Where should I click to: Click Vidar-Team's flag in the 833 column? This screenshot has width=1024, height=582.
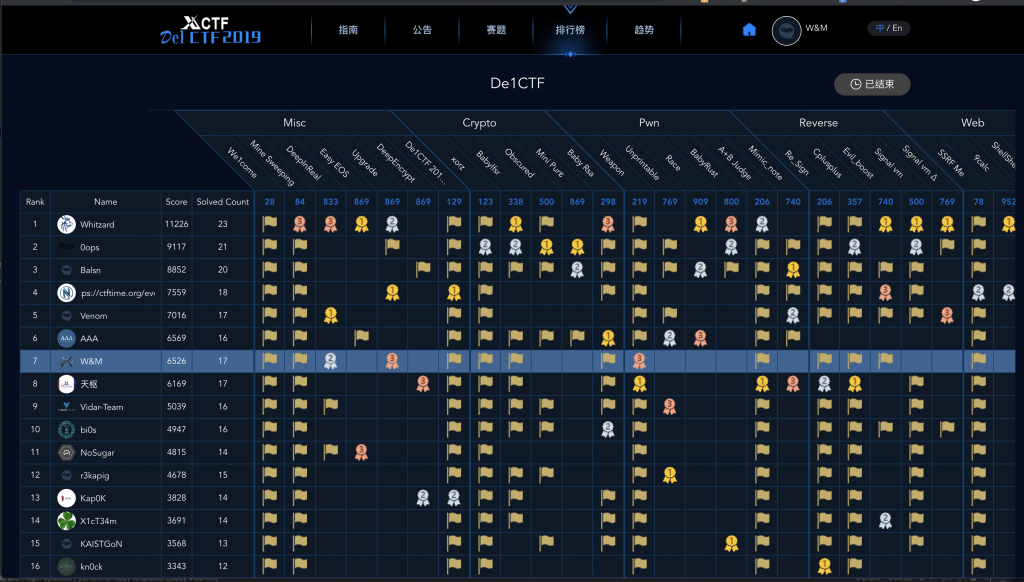pos(330,406)
